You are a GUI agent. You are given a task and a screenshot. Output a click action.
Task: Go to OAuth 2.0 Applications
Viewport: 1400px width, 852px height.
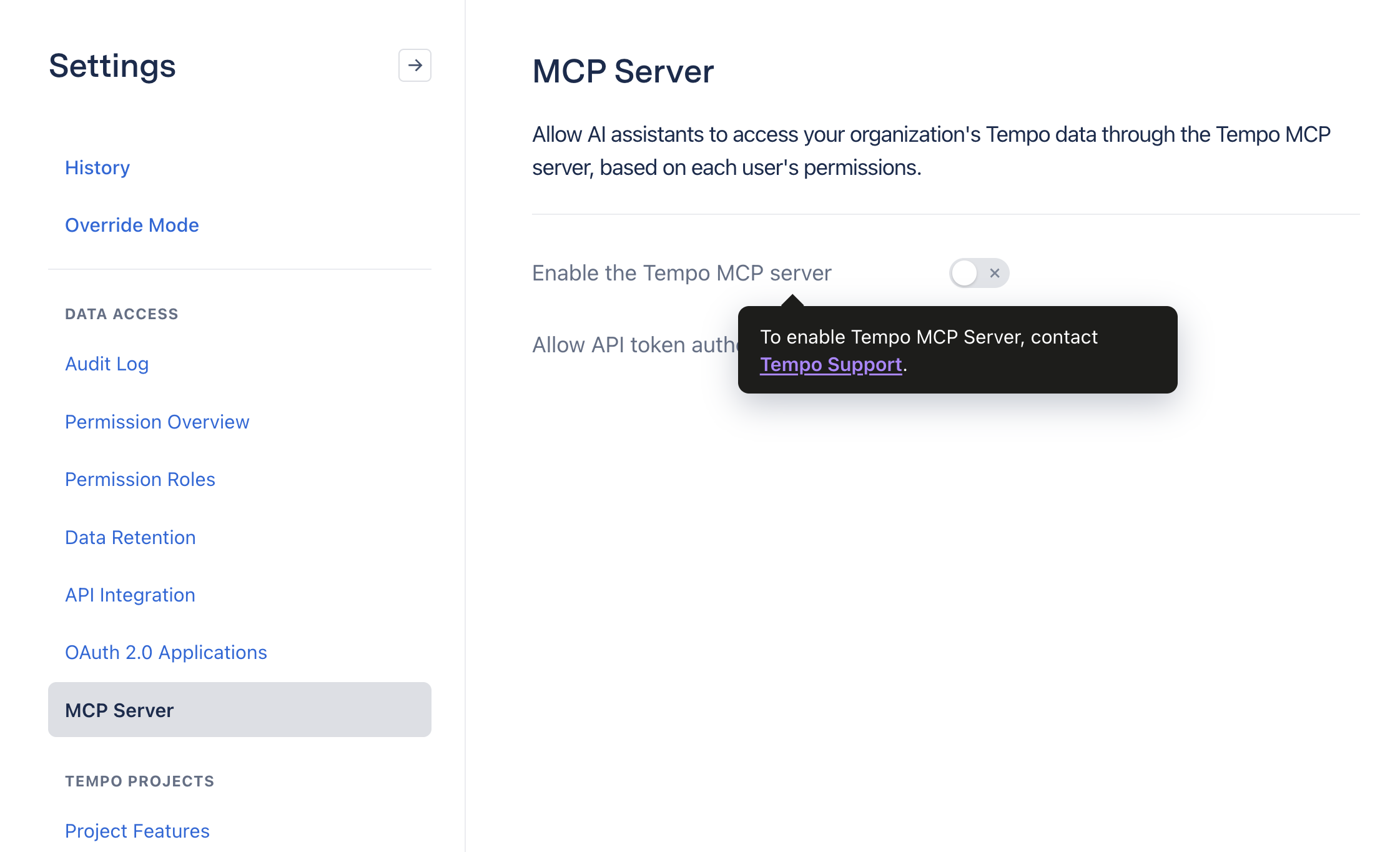(x=166, y=652)
